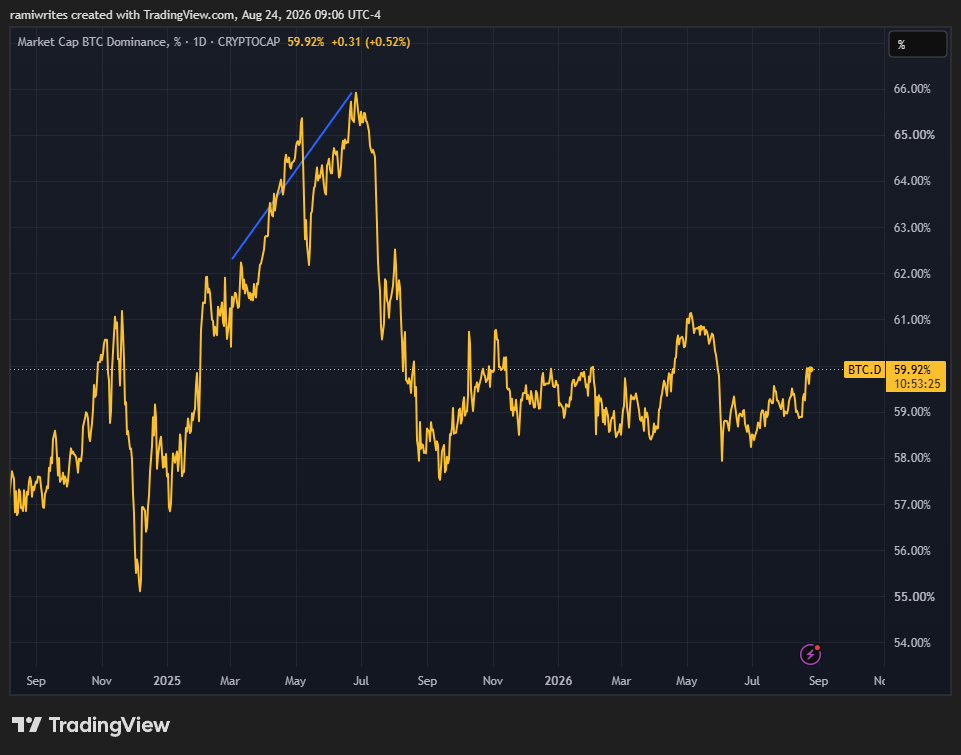Screen dimensions: 961x755
Task: Click the TradingView logo
Action: pyautogui.click(x=91, y=725)
